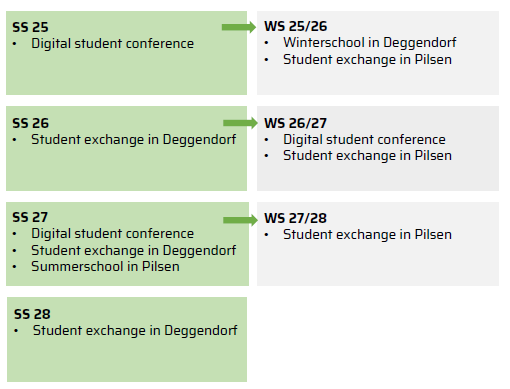510x389 pixels.
Task: Click Digital student conference under SS 25
Action: pos(112,44)
